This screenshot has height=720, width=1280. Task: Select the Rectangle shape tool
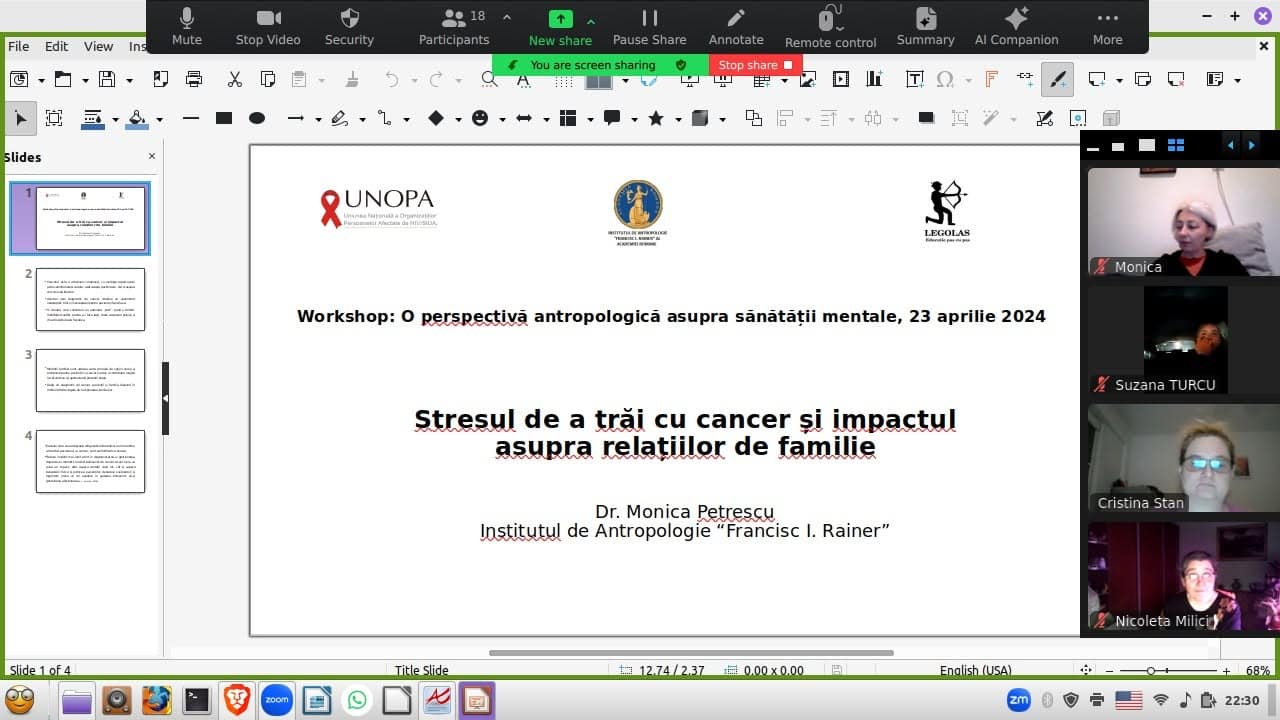[224, 118]
